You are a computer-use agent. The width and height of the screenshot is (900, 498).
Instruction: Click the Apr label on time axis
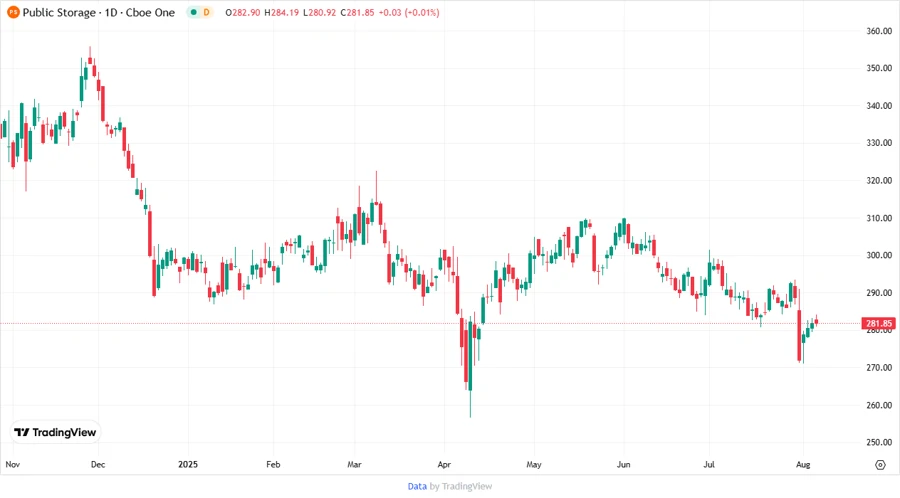click(444, 464)
